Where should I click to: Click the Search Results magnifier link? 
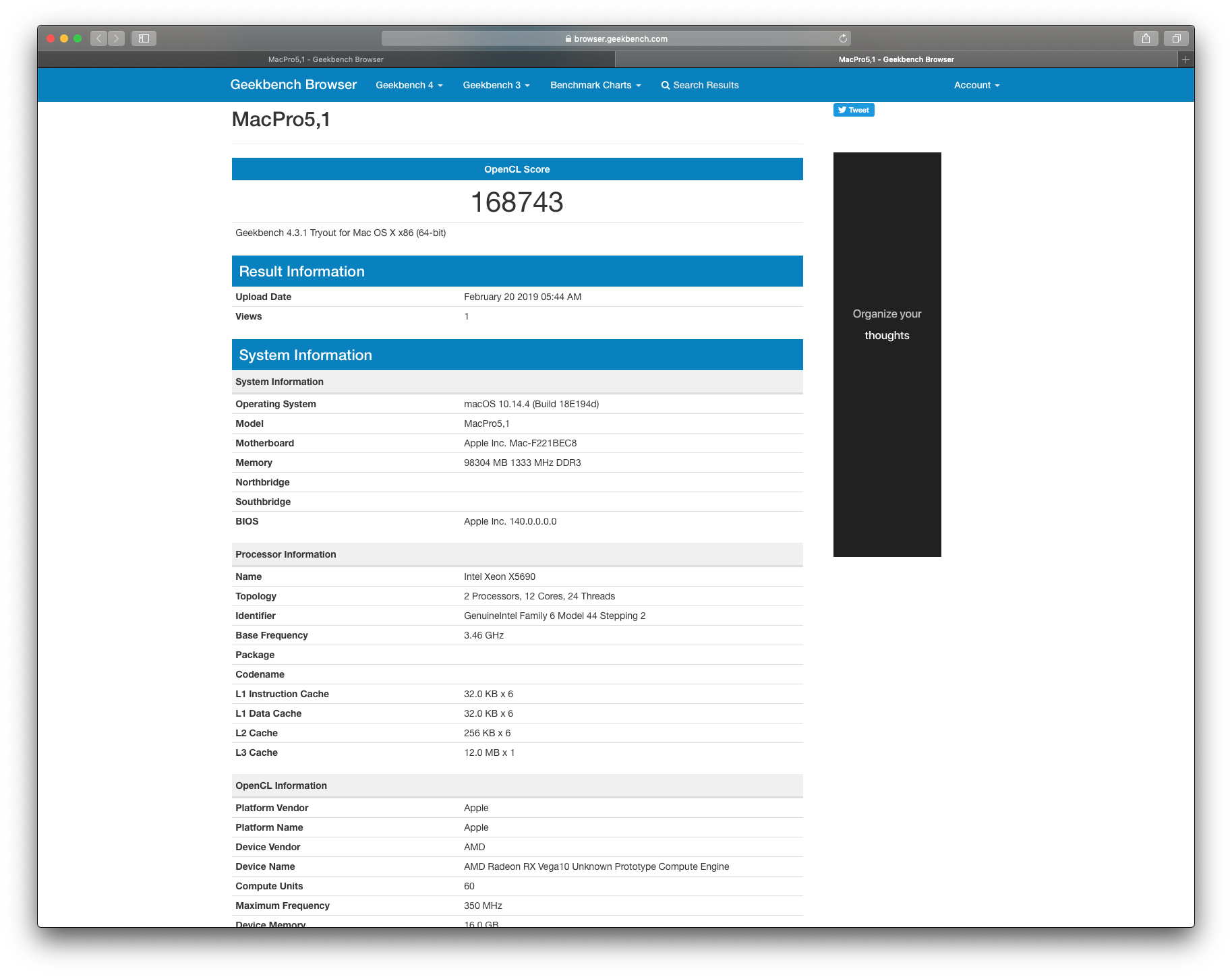(x=700, y=85)
